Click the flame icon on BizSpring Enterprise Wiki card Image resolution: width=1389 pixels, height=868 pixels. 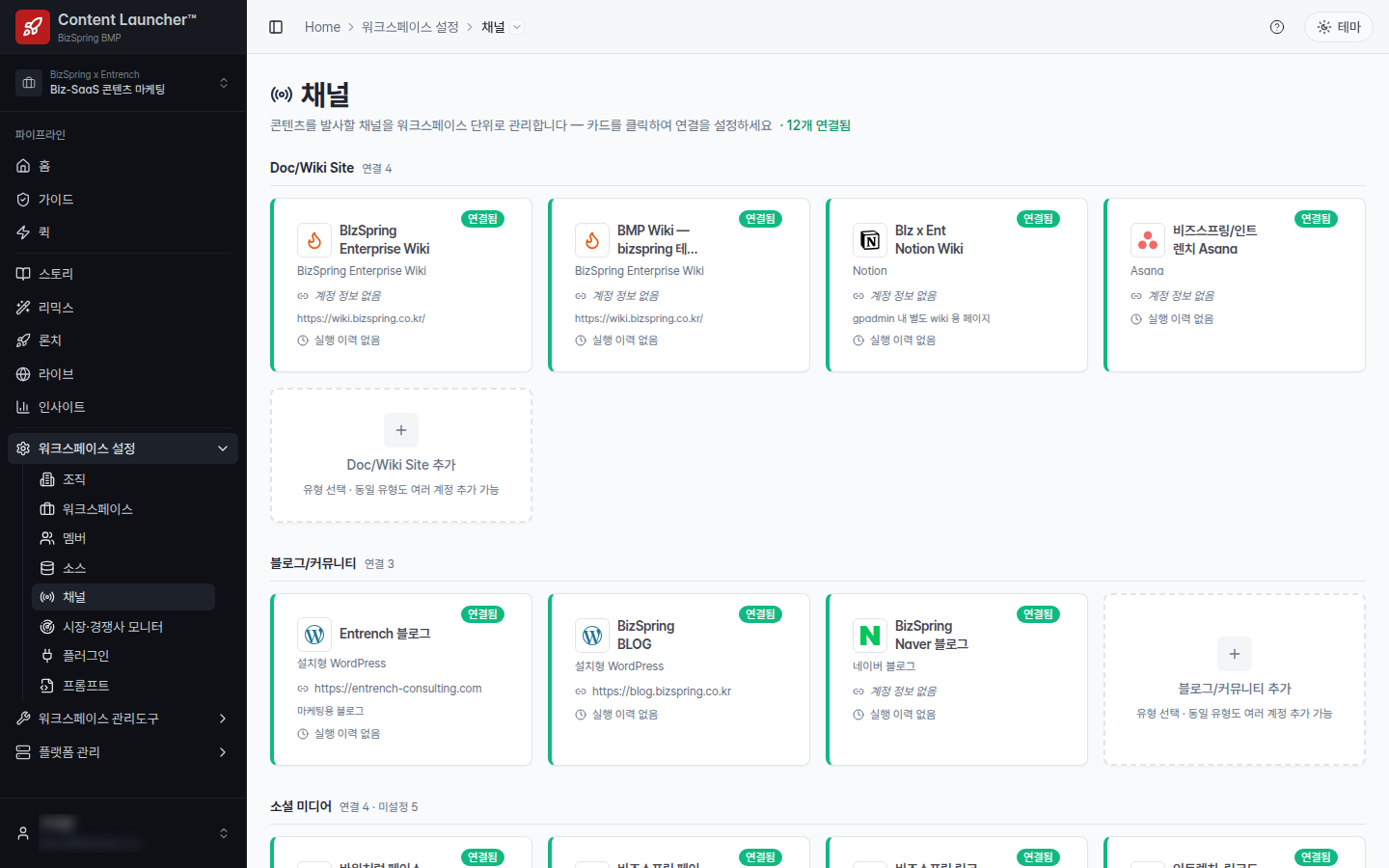point(314,240)
